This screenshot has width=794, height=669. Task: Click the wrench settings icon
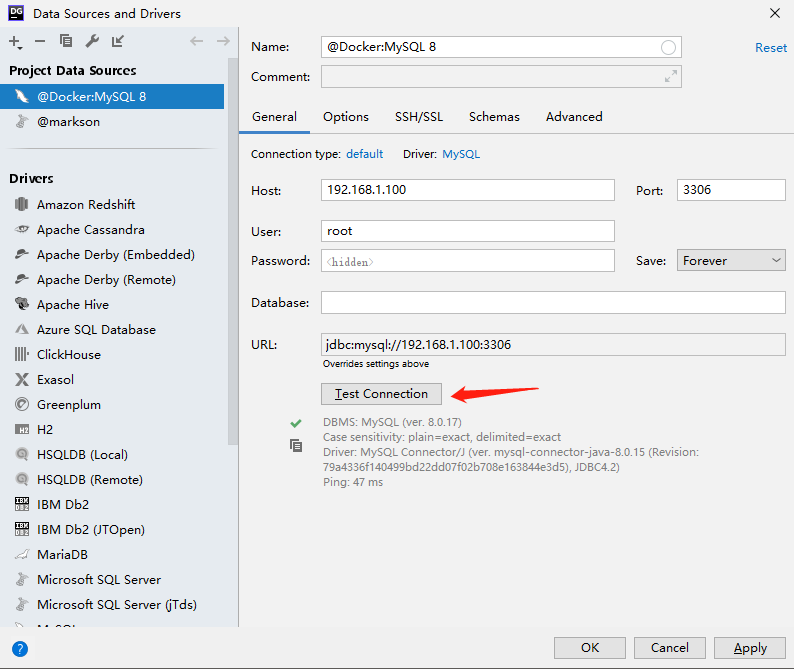click(x=92, y=41)
